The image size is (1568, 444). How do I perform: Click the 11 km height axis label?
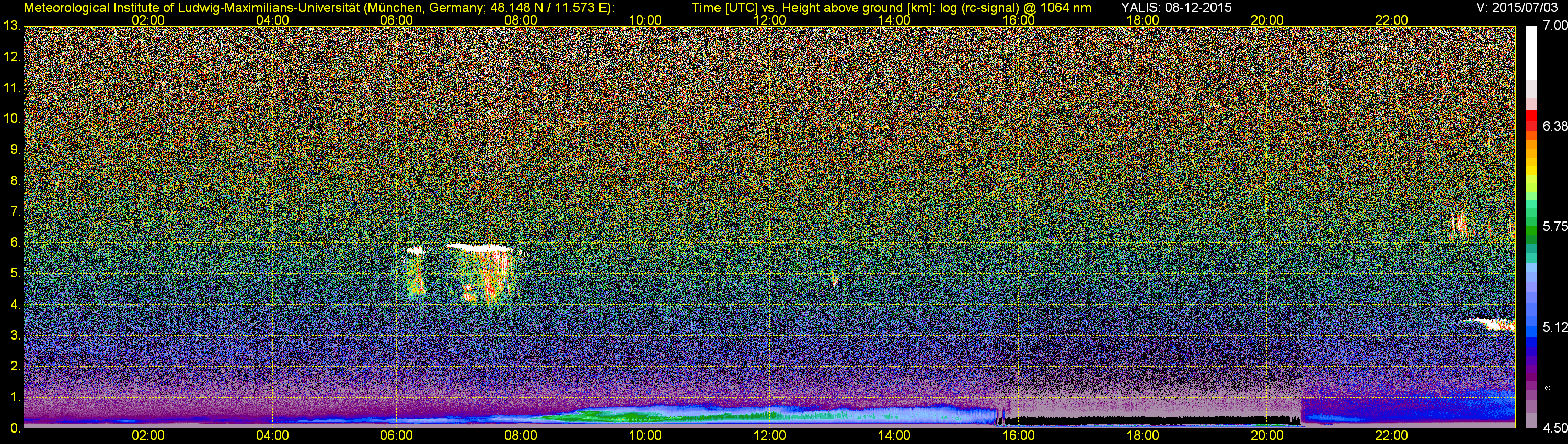click(x=11, y=88)
